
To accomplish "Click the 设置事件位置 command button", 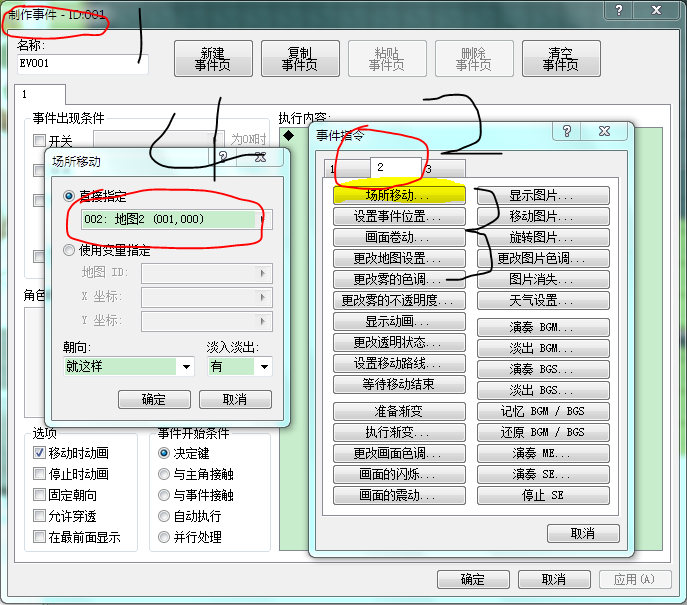I will [x=399, y=216].
